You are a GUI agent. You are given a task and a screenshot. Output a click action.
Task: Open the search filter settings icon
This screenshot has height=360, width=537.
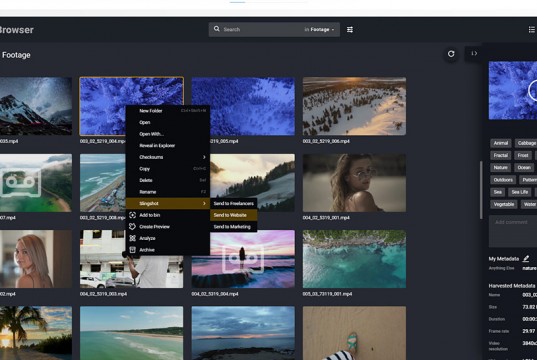[350, 29]
